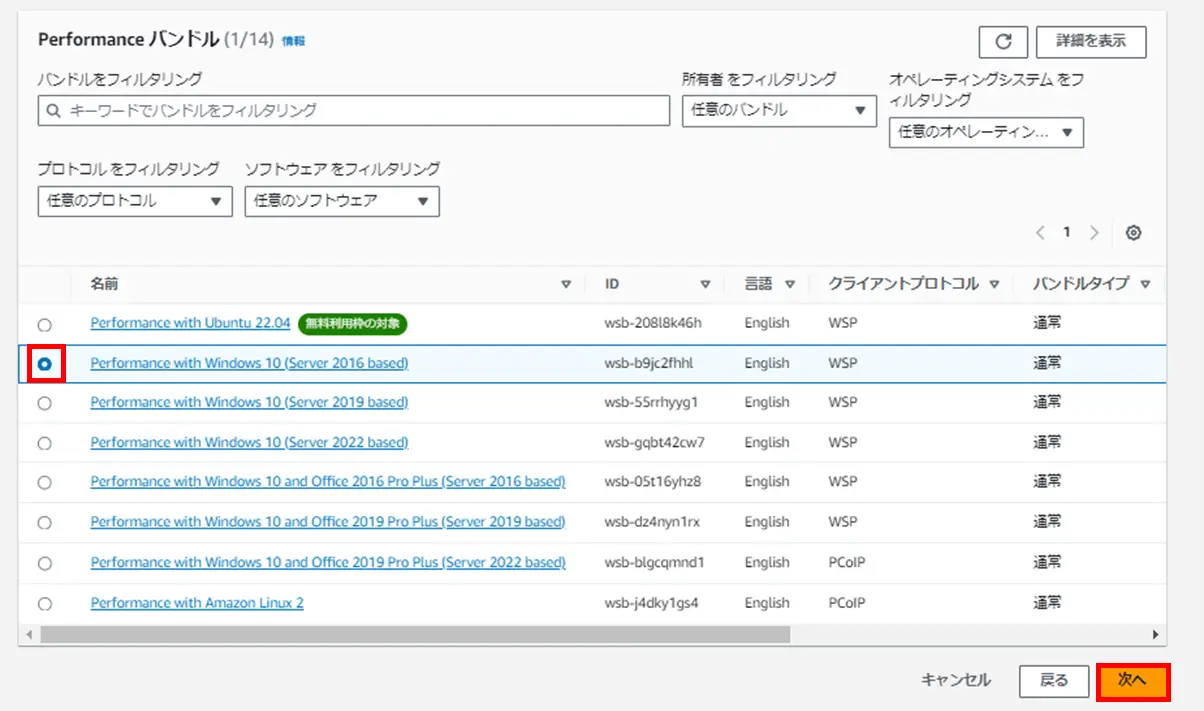Go to previous page arrow
Viewport: 1204px width, 711px height.
coord(1040,233)
